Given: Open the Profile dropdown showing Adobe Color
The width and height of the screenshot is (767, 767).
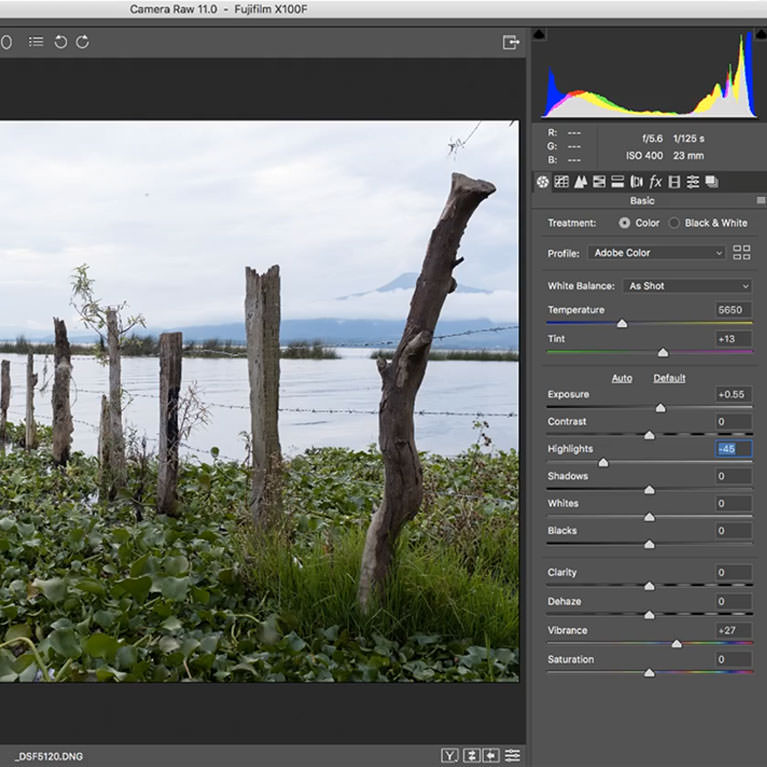Looking at the screenshot, I should coord(656,253).
